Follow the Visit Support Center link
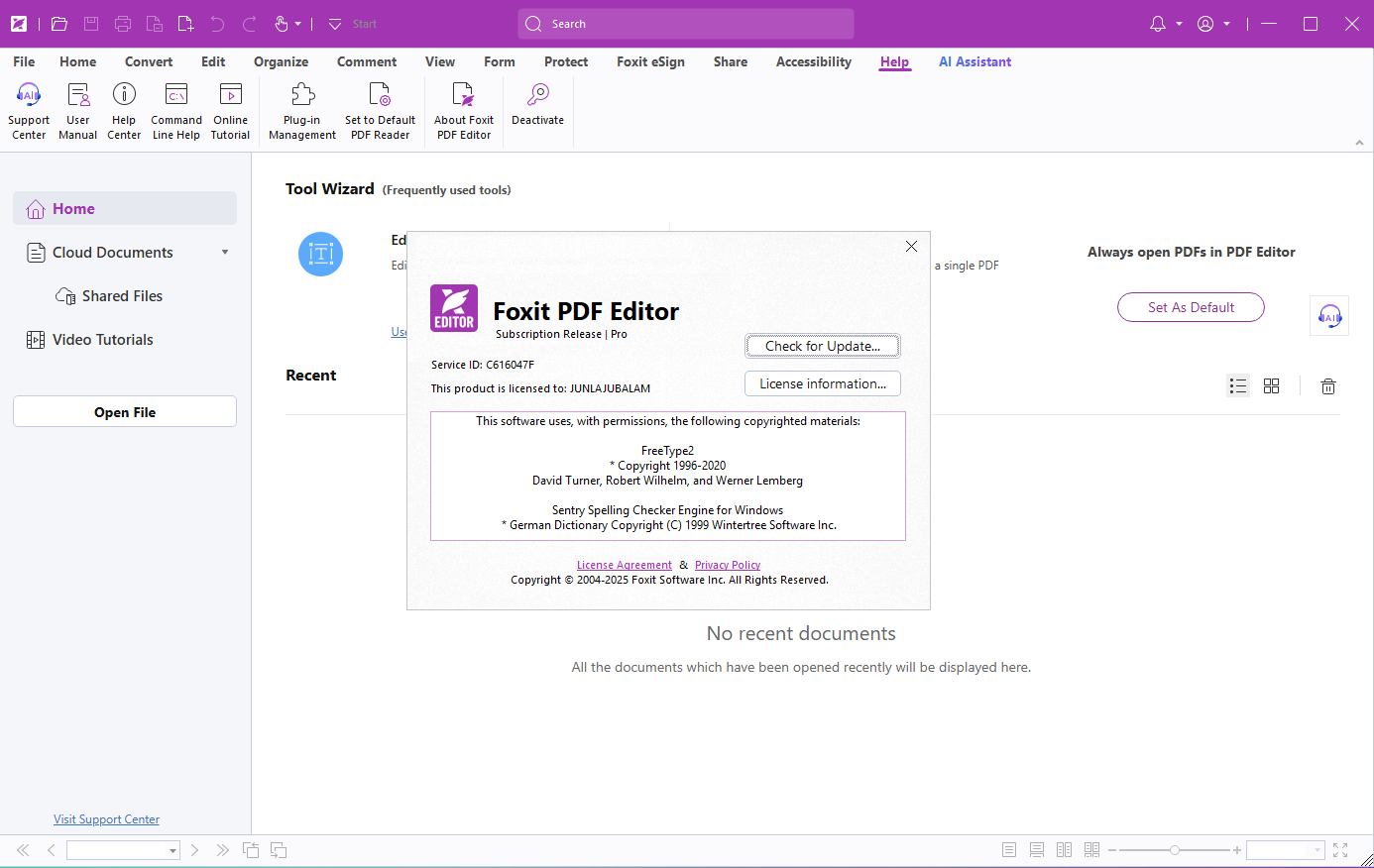This screenshot has width=1374, height=868. pos(106,819)
